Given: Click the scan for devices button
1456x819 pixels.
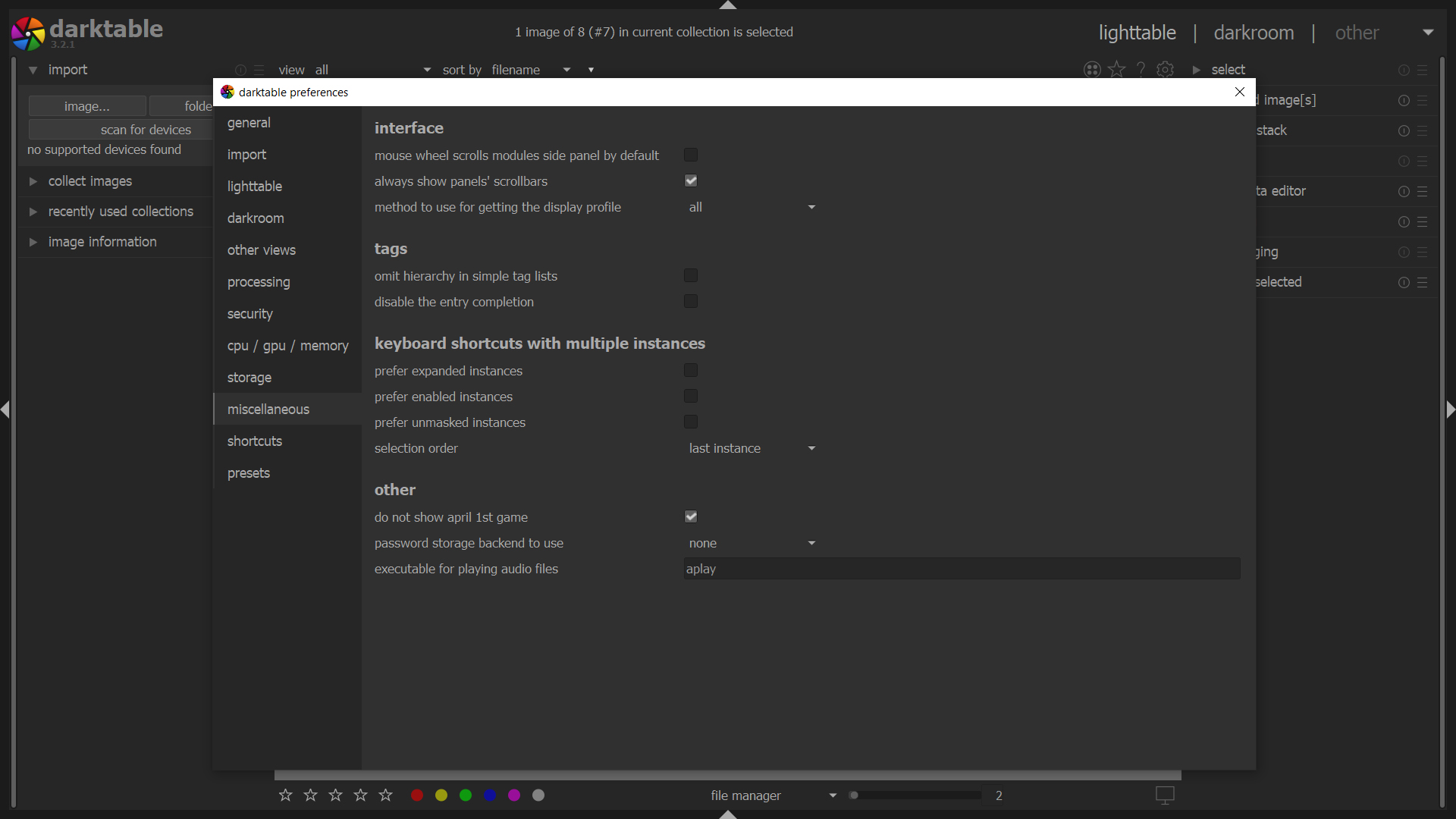Looking at the screenshot, I should tap(145, 129).
